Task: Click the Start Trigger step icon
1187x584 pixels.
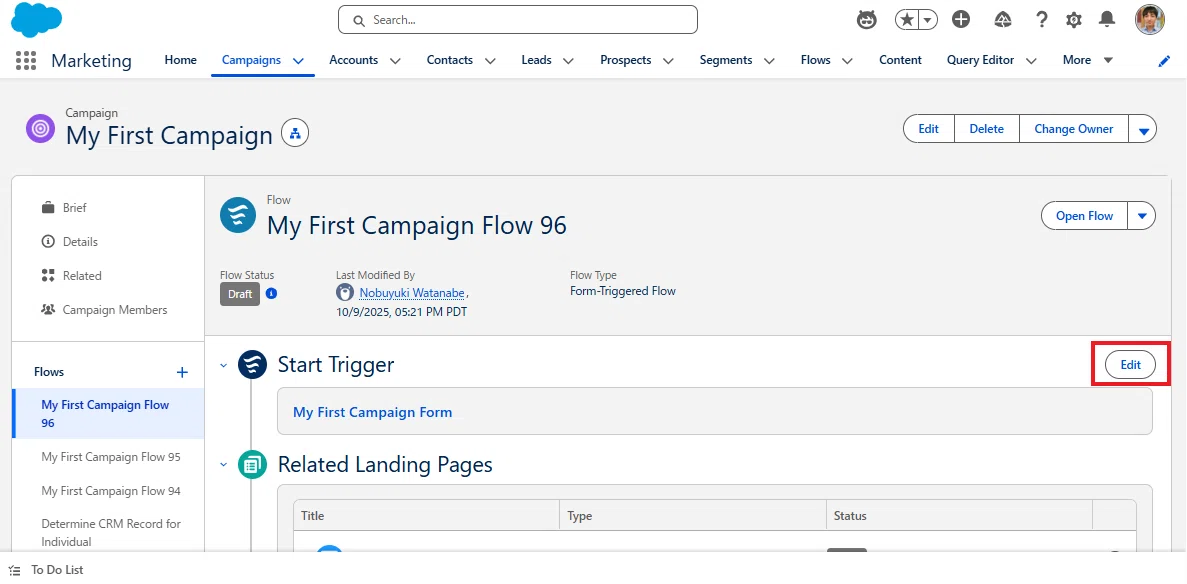Action: (253, 364)
